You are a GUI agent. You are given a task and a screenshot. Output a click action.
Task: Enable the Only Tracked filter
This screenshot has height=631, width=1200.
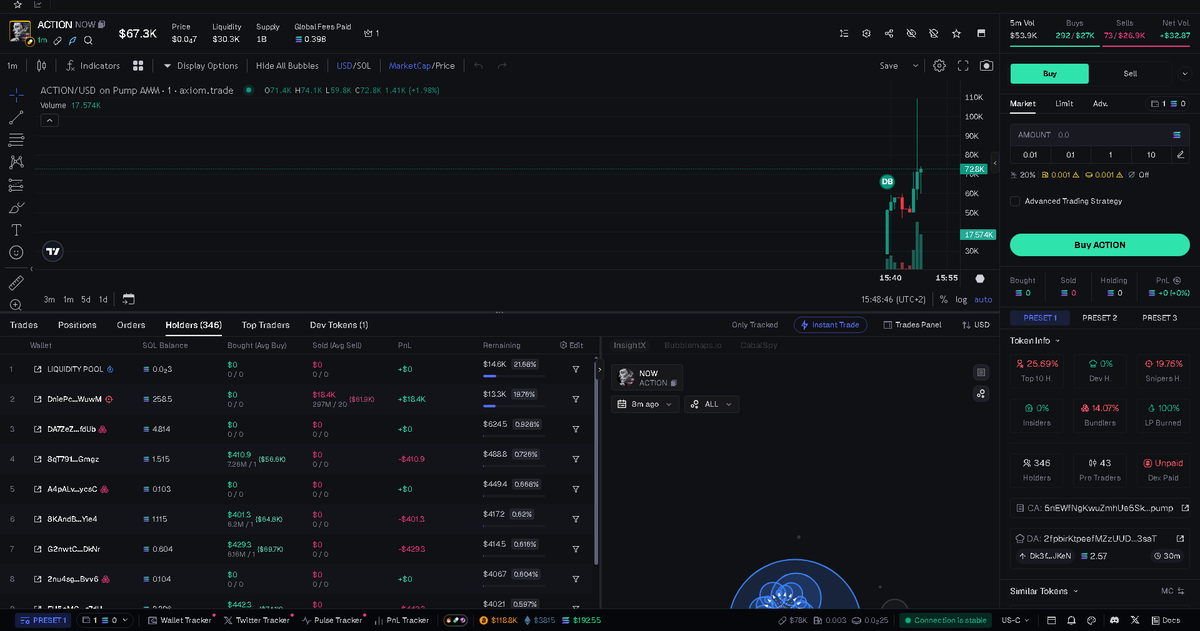click(x=754, y=325)
